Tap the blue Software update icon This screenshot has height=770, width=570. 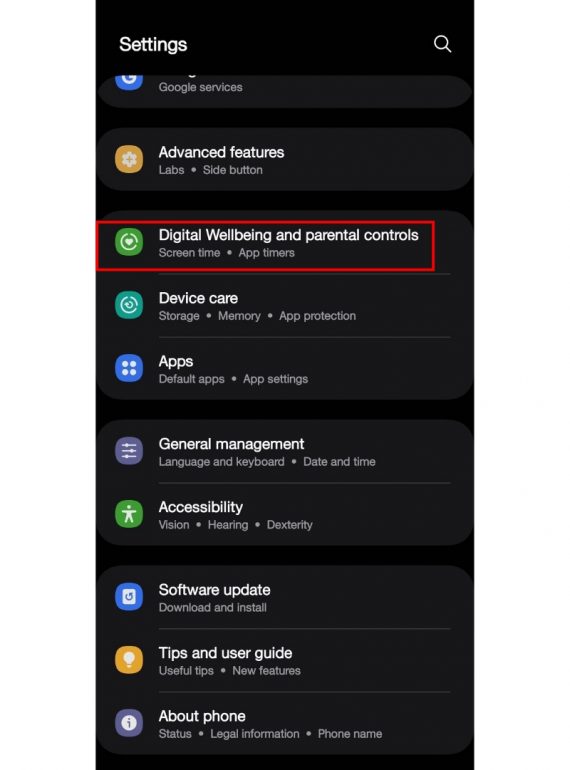(x=129, y=597)
